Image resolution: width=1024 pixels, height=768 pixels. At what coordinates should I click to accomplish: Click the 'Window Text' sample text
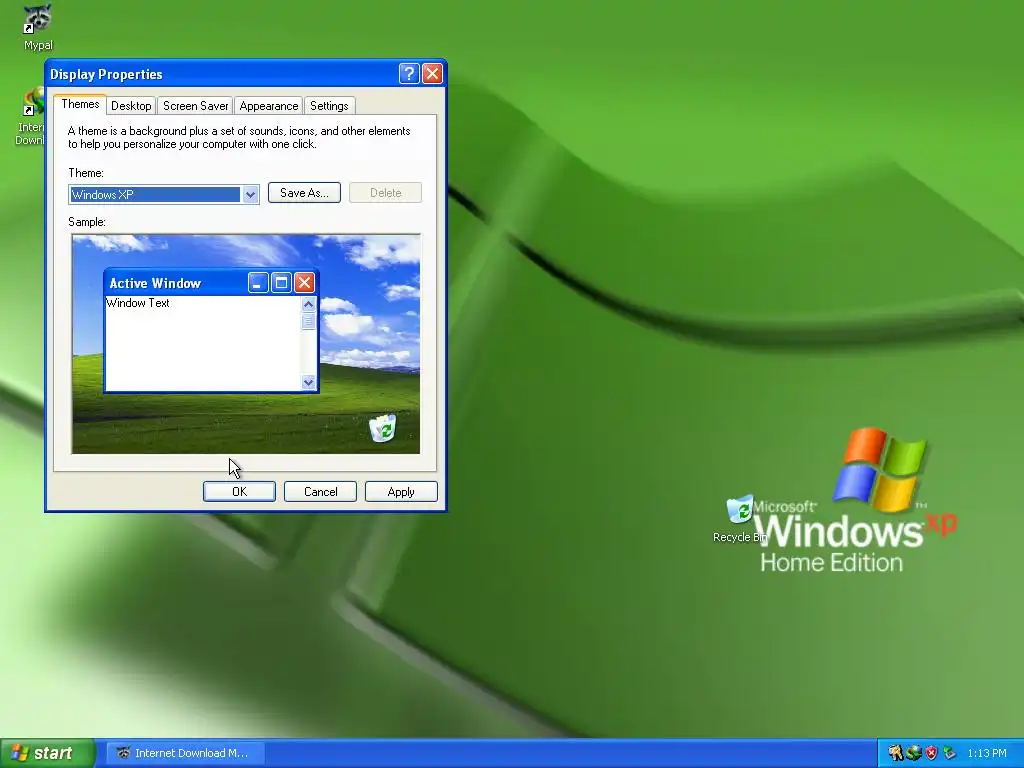pyautogui.click(x=138, y=303)
